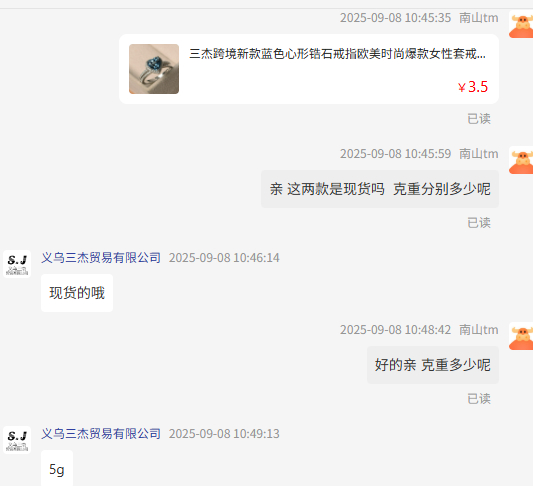Viewport: 533px width, 486px height.
Task: Select the message bubble 好的亲 克重多少呢
Action: (433, 365)
